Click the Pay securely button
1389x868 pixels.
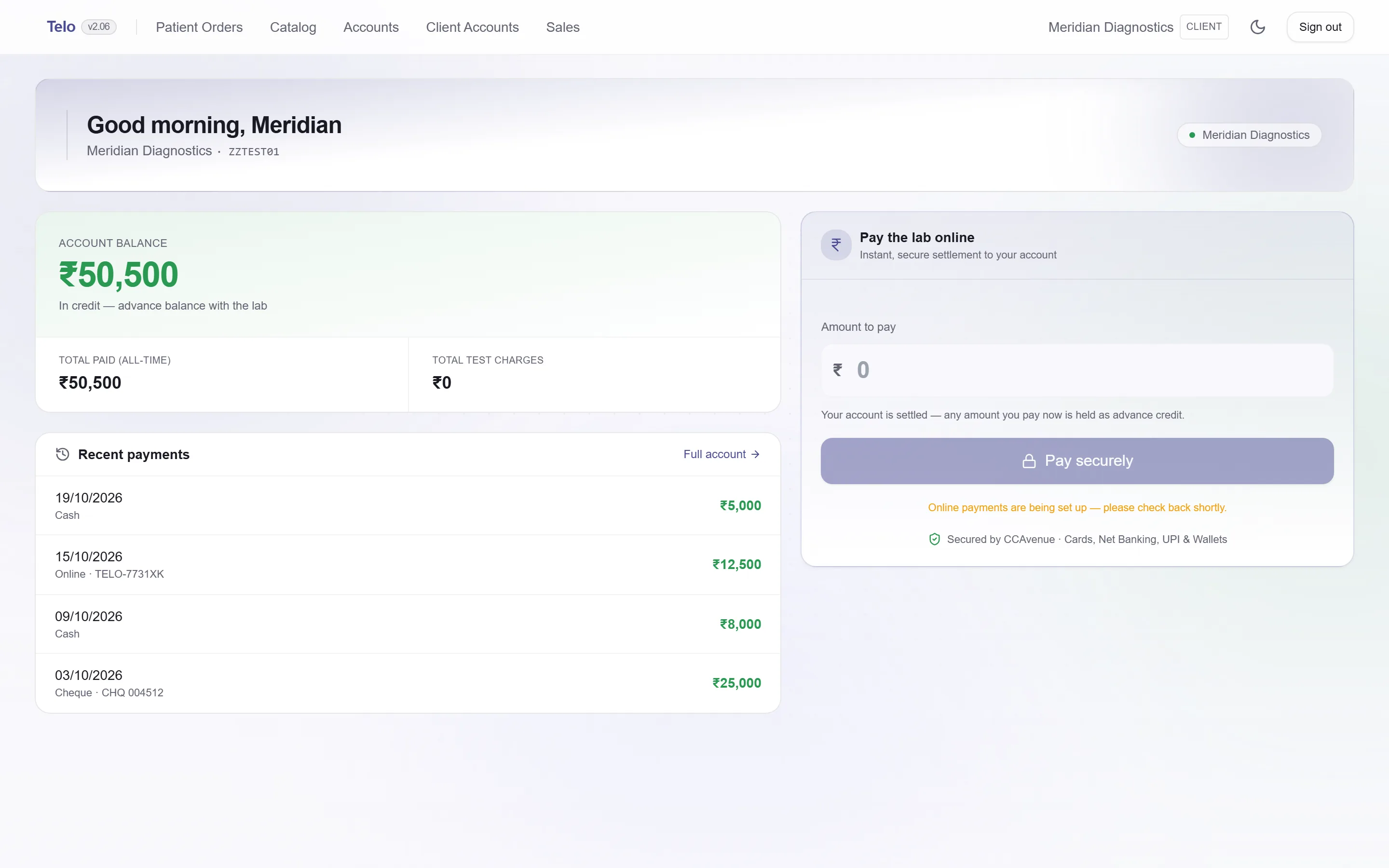pyautogui.click(x=1077, y=461)
